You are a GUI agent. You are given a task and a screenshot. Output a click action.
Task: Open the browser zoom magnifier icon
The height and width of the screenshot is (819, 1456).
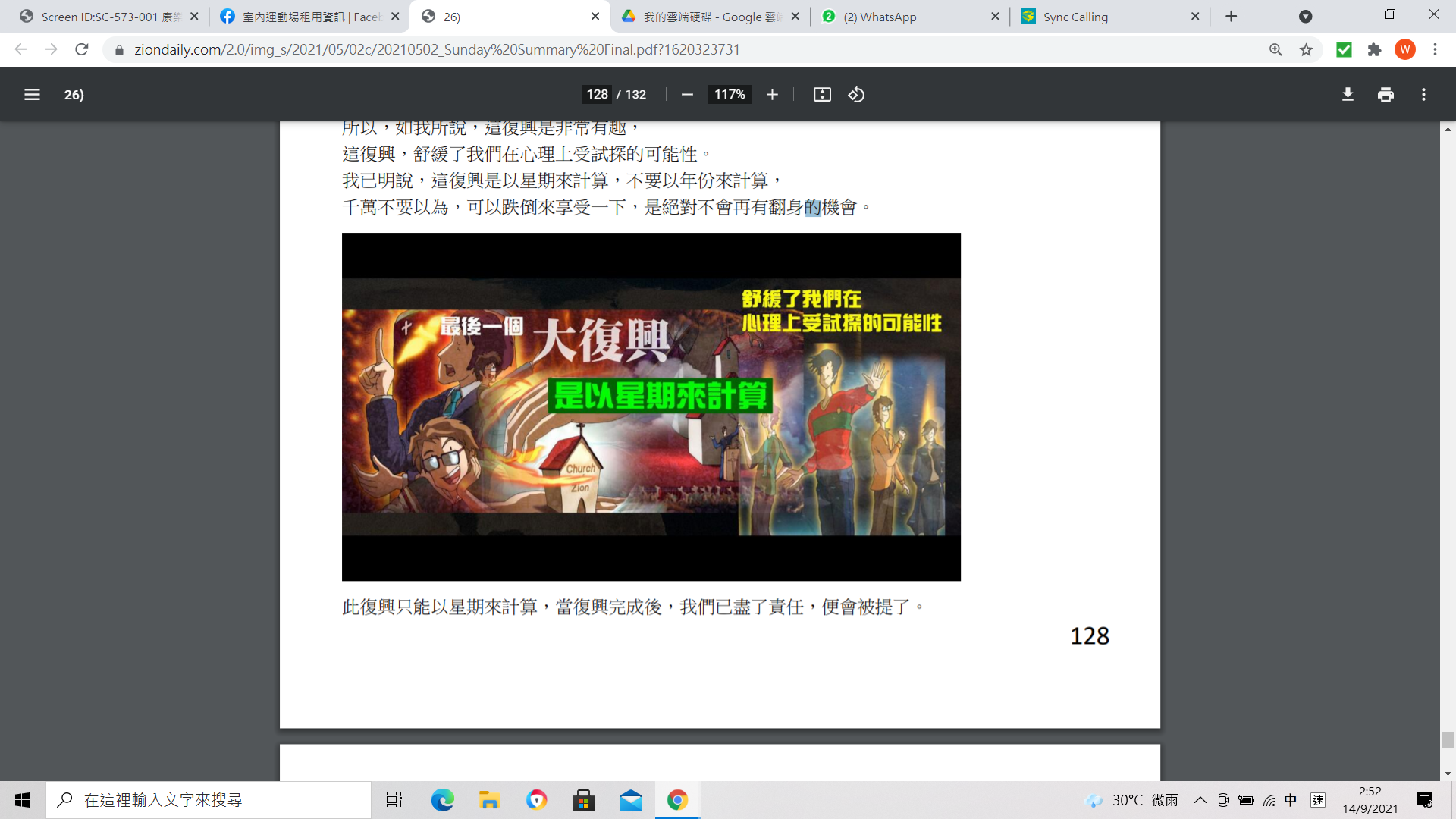point(1276,50)
